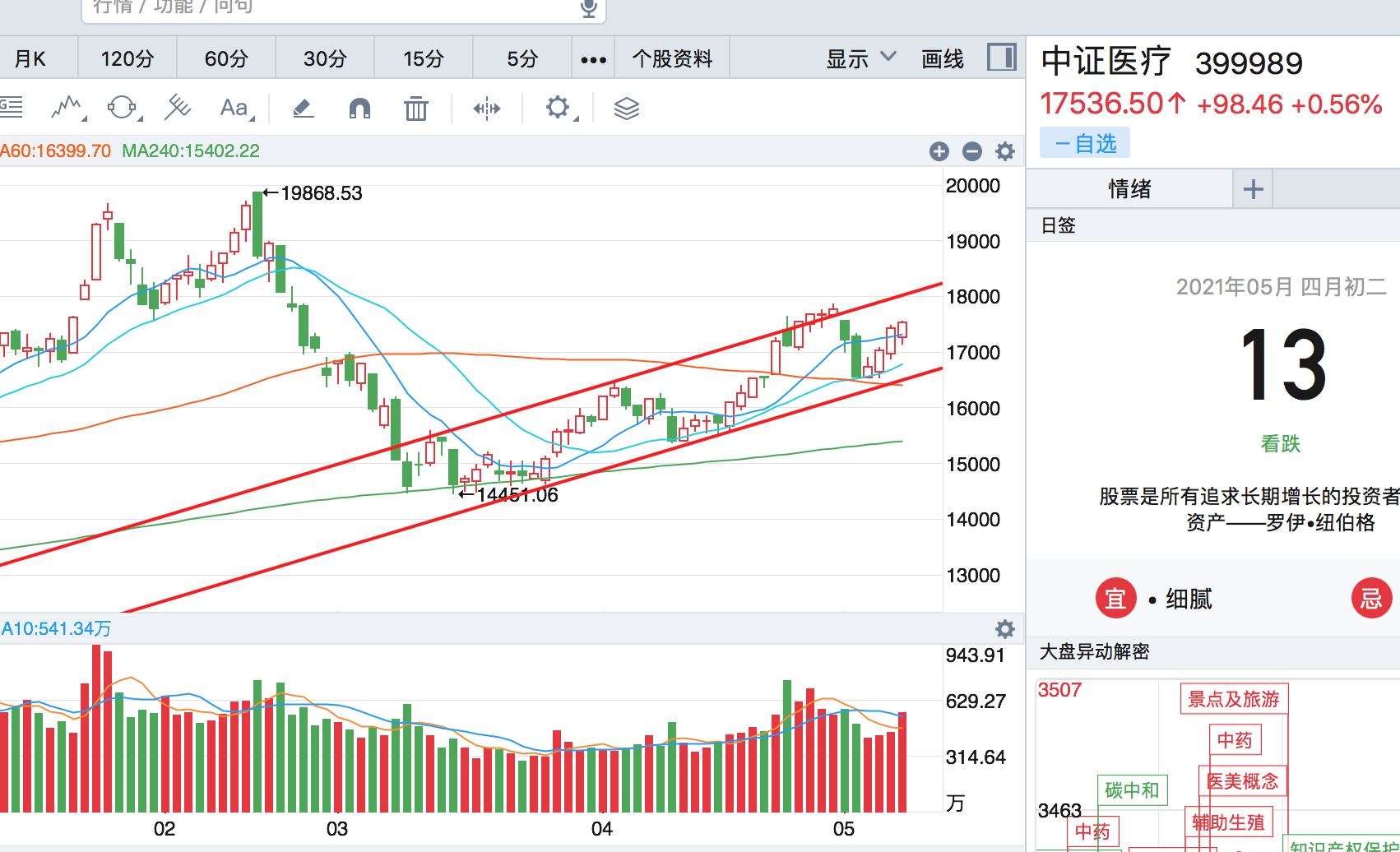This screenshot has width=1400, height=852.
Task: Click the layers stack icon
Action: 627,108
